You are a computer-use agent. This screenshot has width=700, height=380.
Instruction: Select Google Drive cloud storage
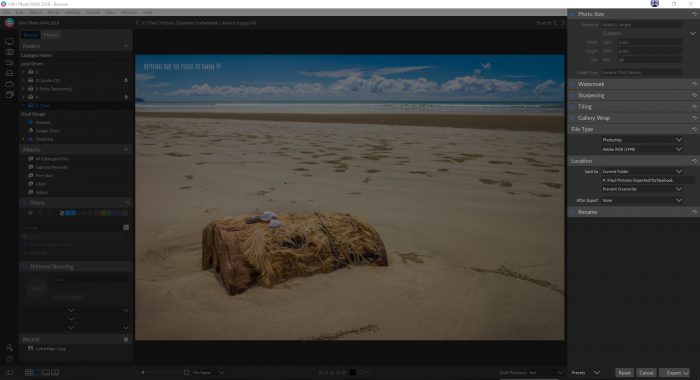47,131
